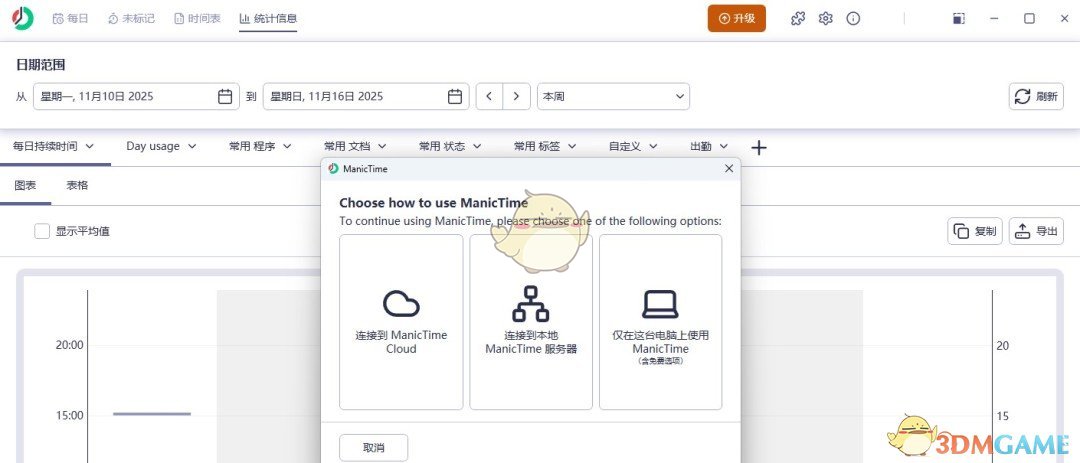Click the start date field 星期一, 11月10日 2025
Screen dimensions: 1080x463
tap(136, 96)
